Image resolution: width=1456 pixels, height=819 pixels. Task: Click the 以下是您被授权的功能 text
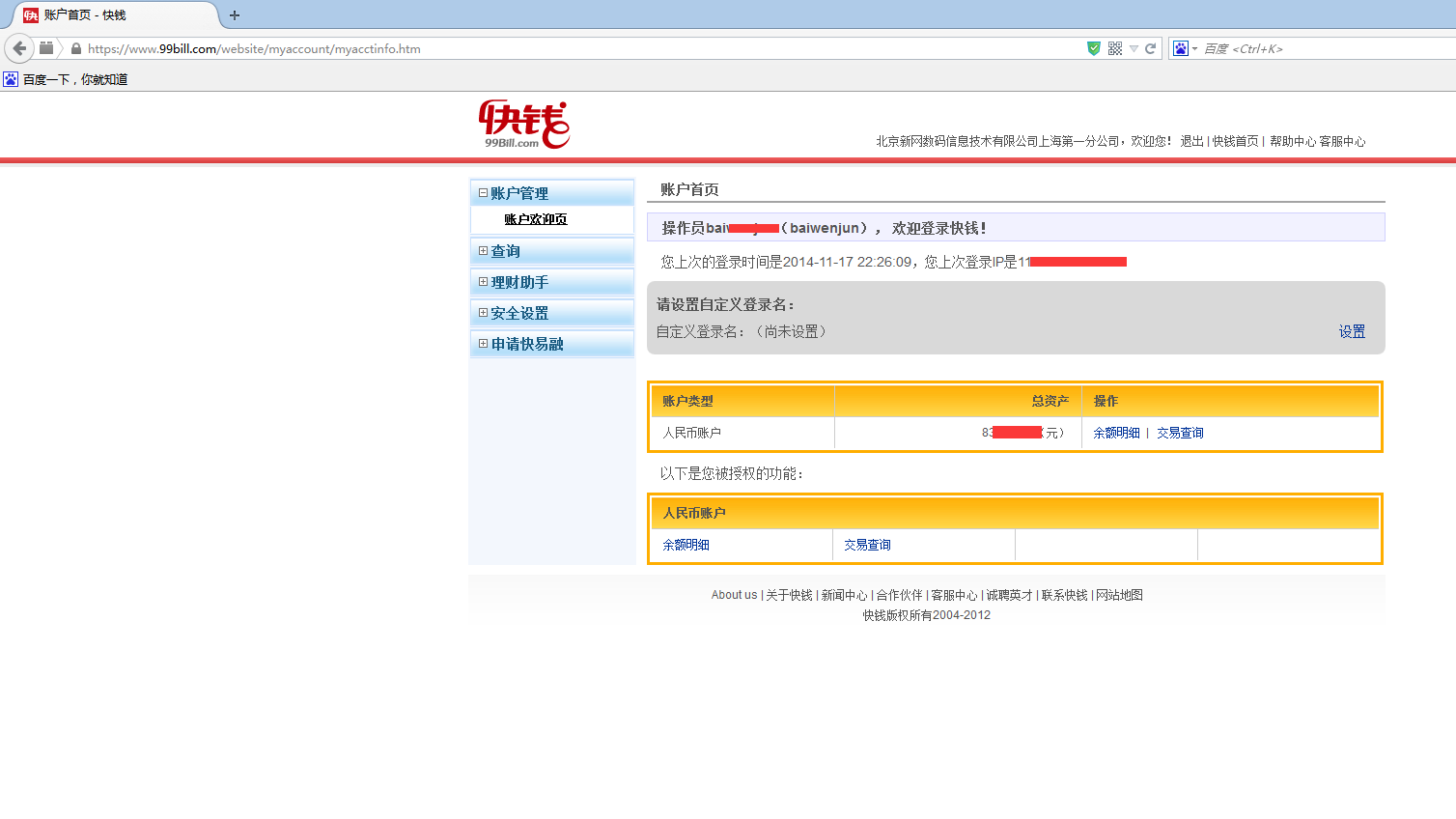click(732, 473)
